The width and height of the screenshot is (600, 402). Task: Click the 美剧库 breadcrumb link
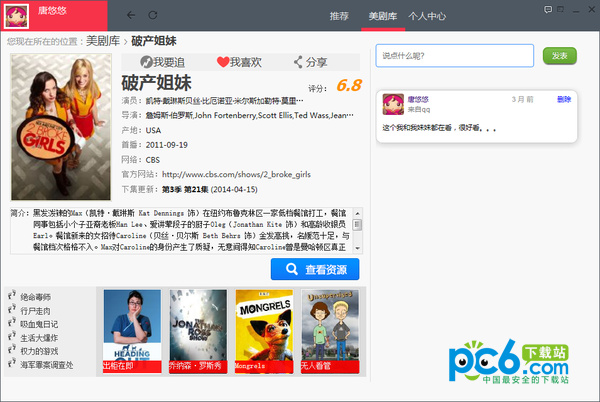(104, 41)
